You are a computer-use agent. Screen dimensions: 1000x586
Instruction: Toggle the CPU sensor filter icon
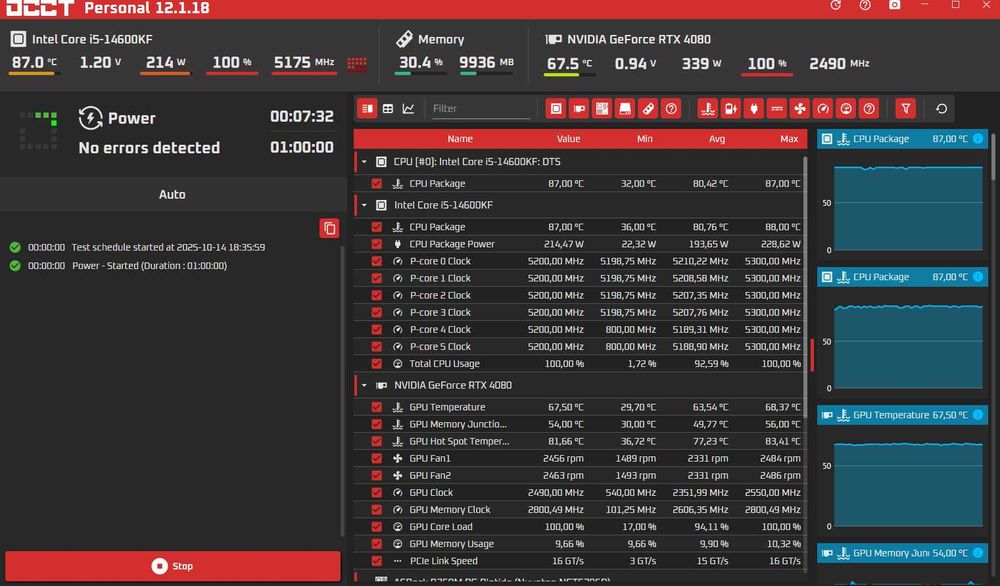[556, 108]
